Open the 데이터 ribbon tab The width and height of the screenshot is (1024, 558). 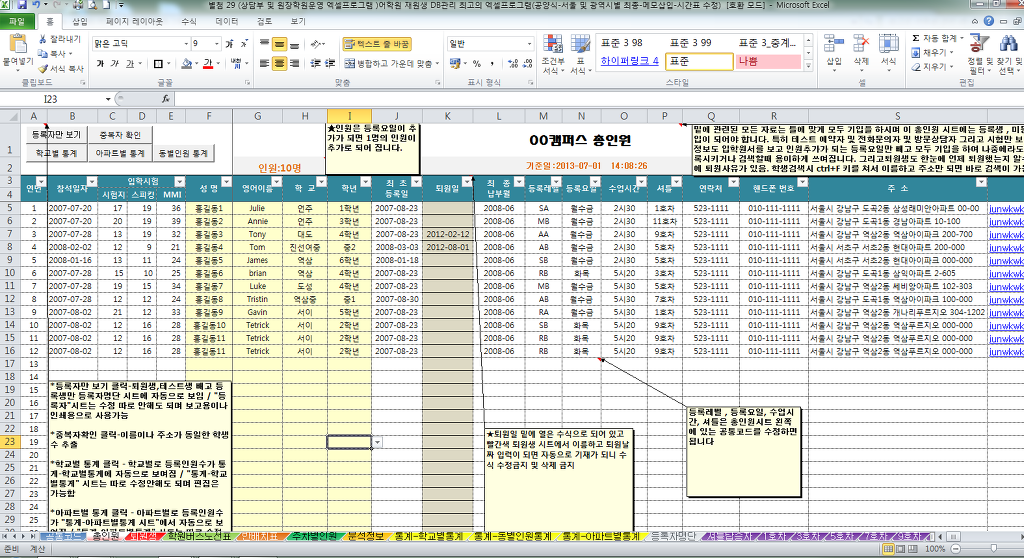click(x=227, y=20)
